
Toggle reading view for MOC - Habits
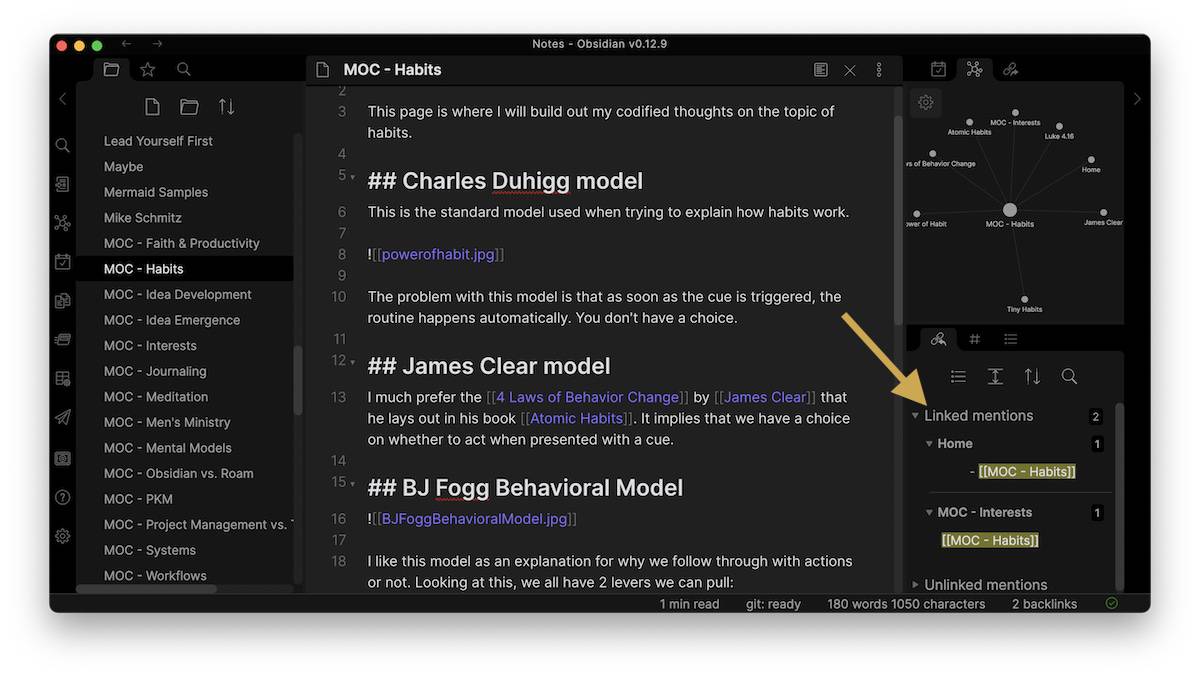(x=821, y=70)
